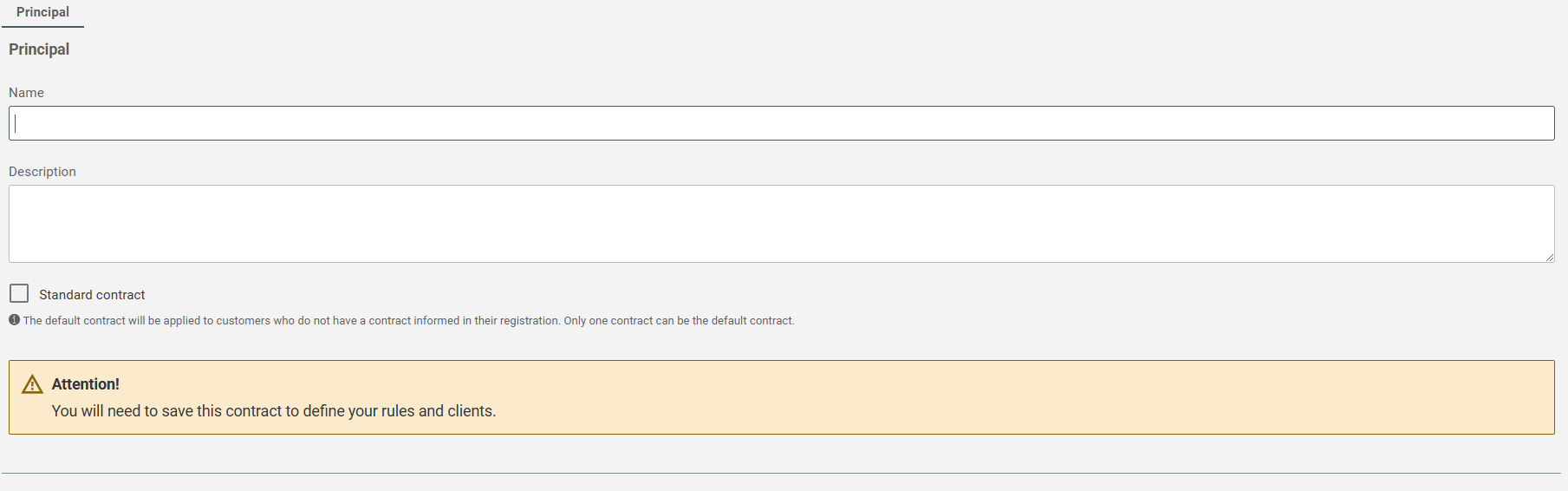Click the Description textarea resize handle

click(x=1549, y=257)
